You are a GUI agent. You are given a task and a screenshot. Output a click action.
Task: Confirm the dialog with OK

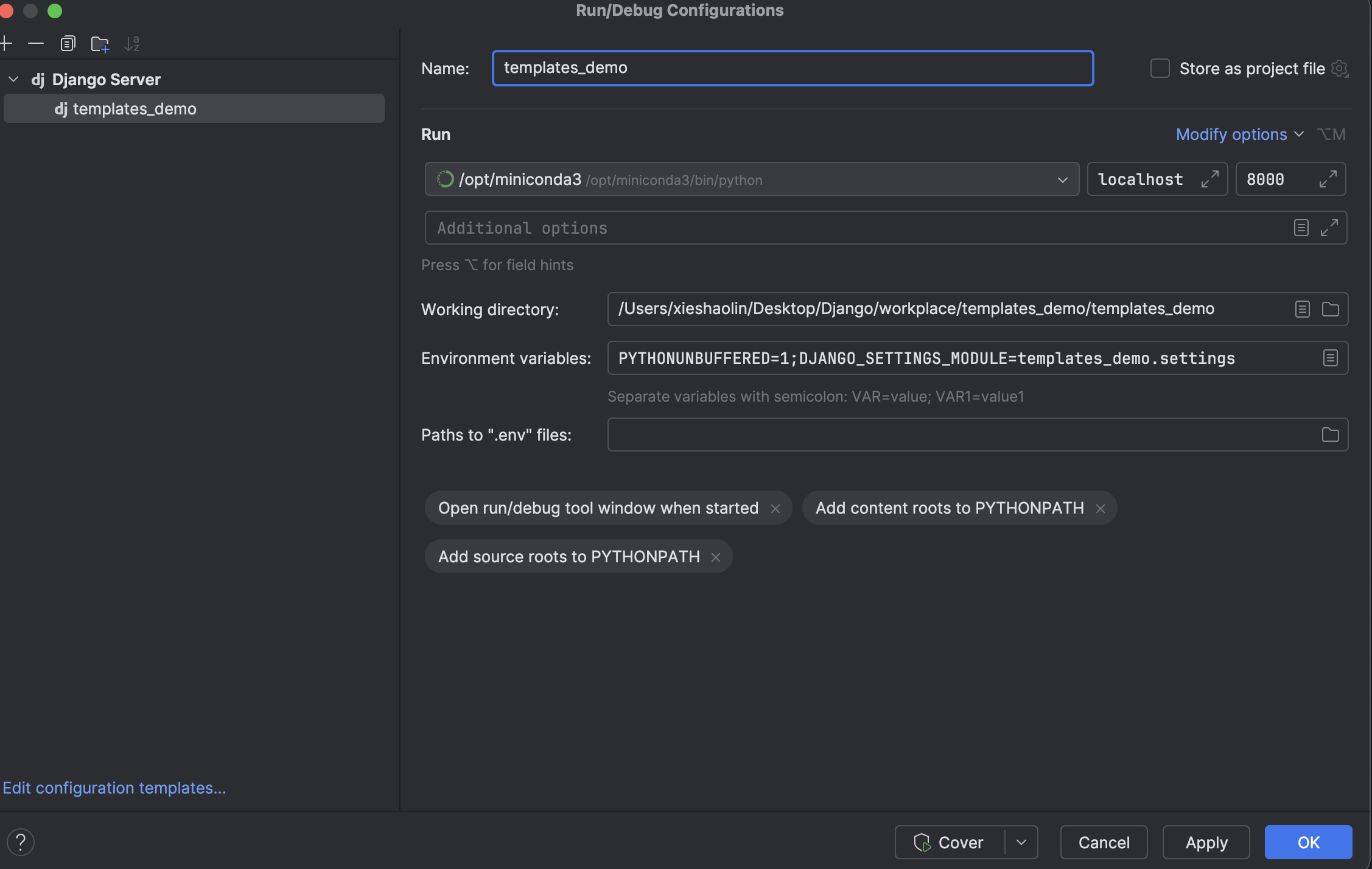(1309, 843)
